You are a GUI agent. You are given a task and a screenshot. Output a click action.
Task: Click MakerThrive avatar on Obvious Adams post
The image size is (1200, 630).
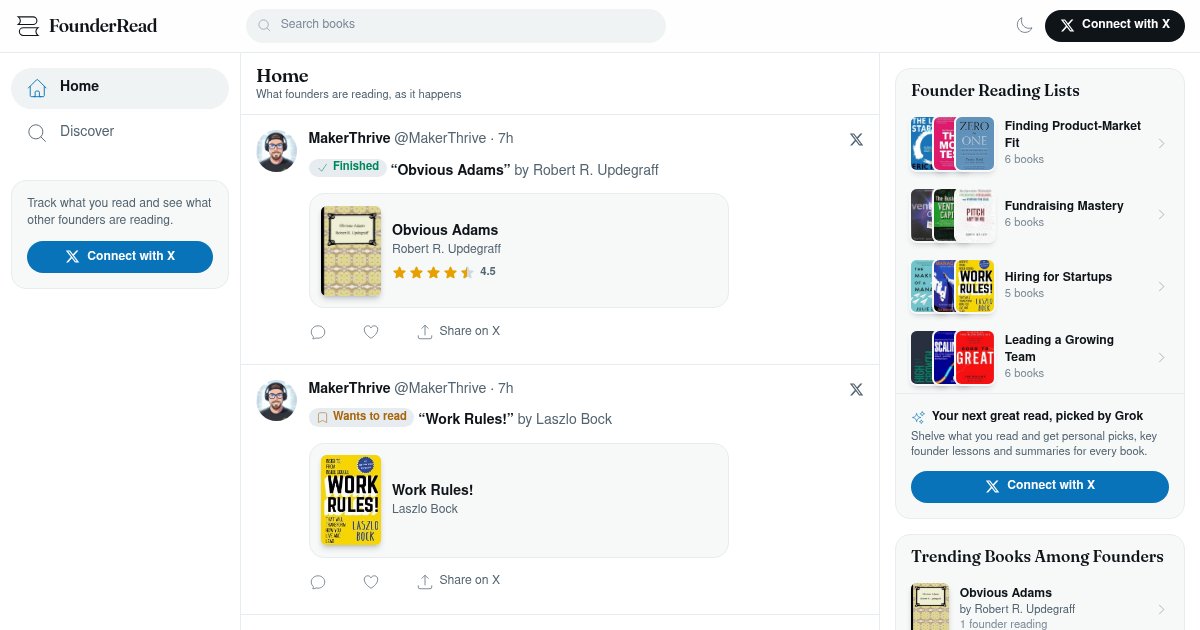click(x=277, y=151)
